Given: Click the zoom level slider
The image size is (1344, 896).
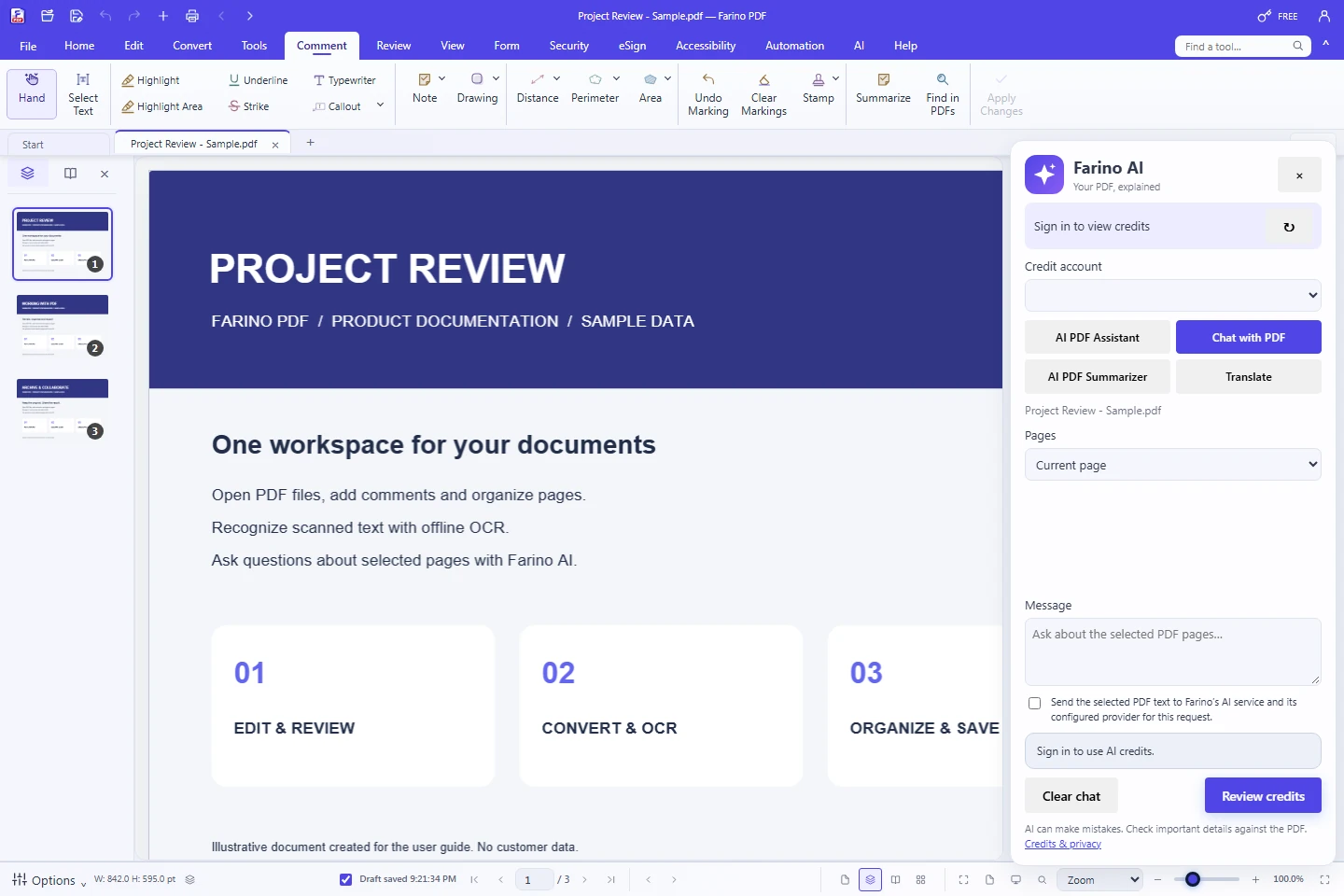Looking at the screenshot, I should (x=1205, y=879).
